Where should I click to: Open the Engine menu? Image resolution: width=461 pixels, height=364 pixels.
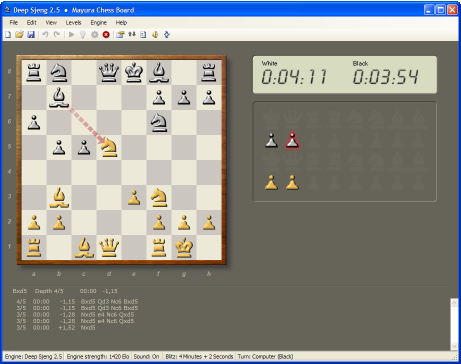coord(99,23)
